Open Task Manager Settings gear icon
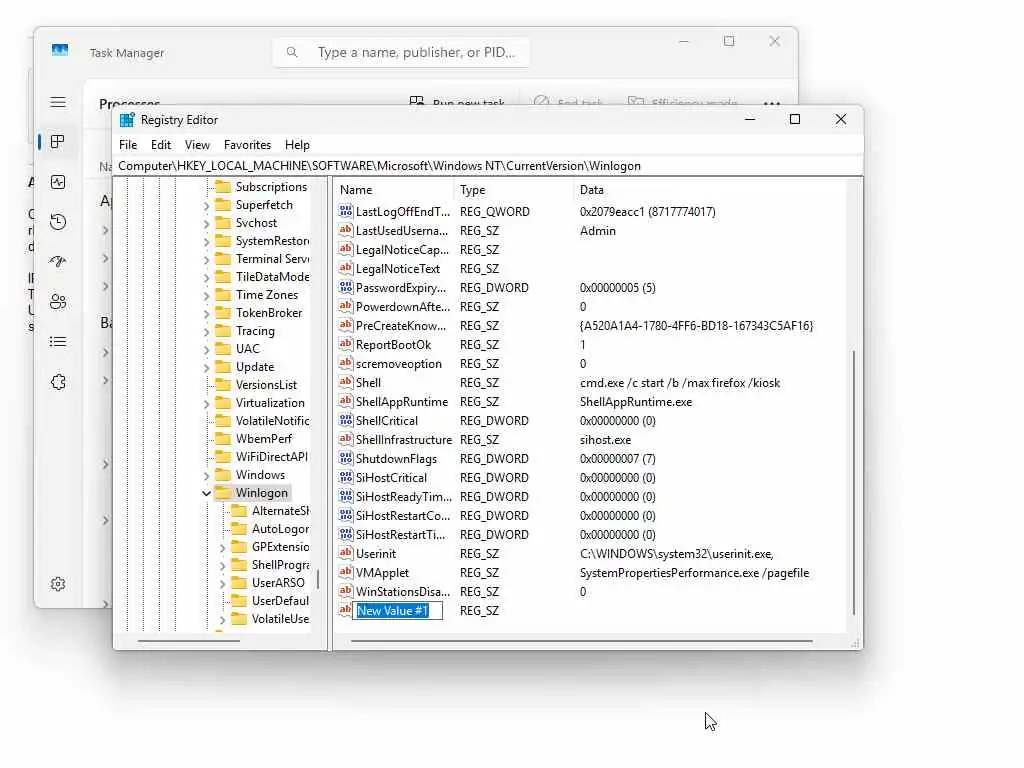 (x=57, y=584)
